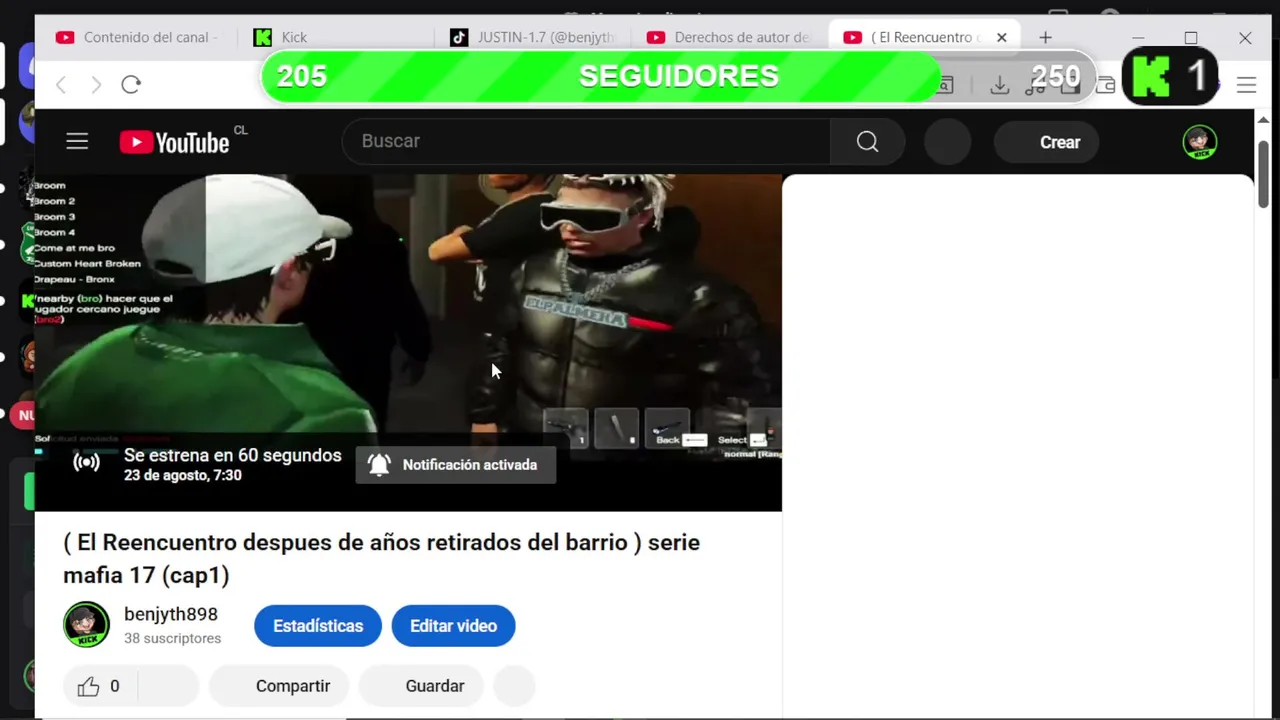This screenshot has height=720, width=1280.
Task: Open the account avatar menu in YouTube header
Action: [x=1199, y=142]
